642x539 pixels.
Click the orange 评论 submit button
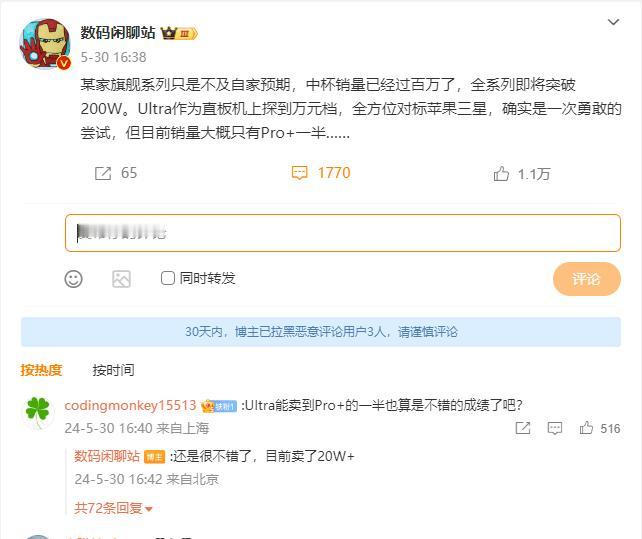point(586,279)
